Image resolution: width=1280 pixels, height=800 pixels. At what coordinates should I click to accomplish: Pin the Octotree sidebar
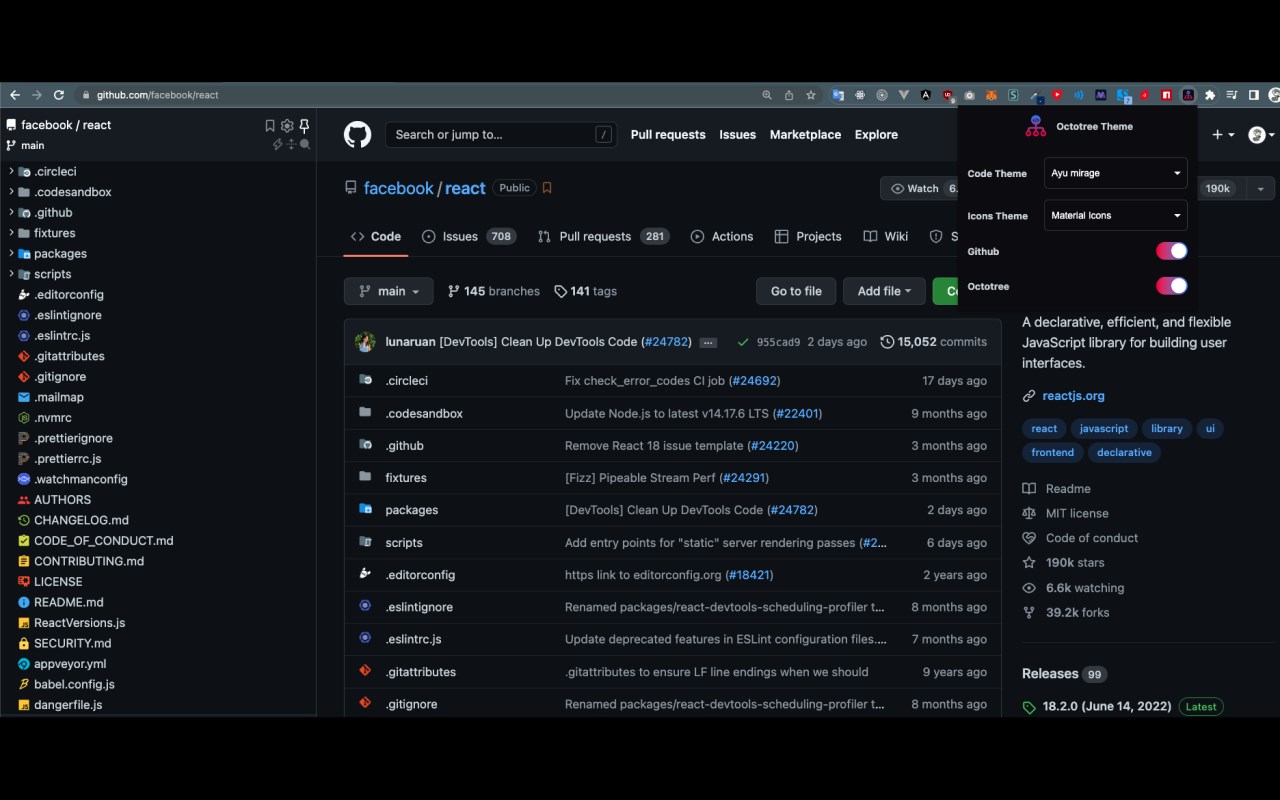(x=304, y=125)
